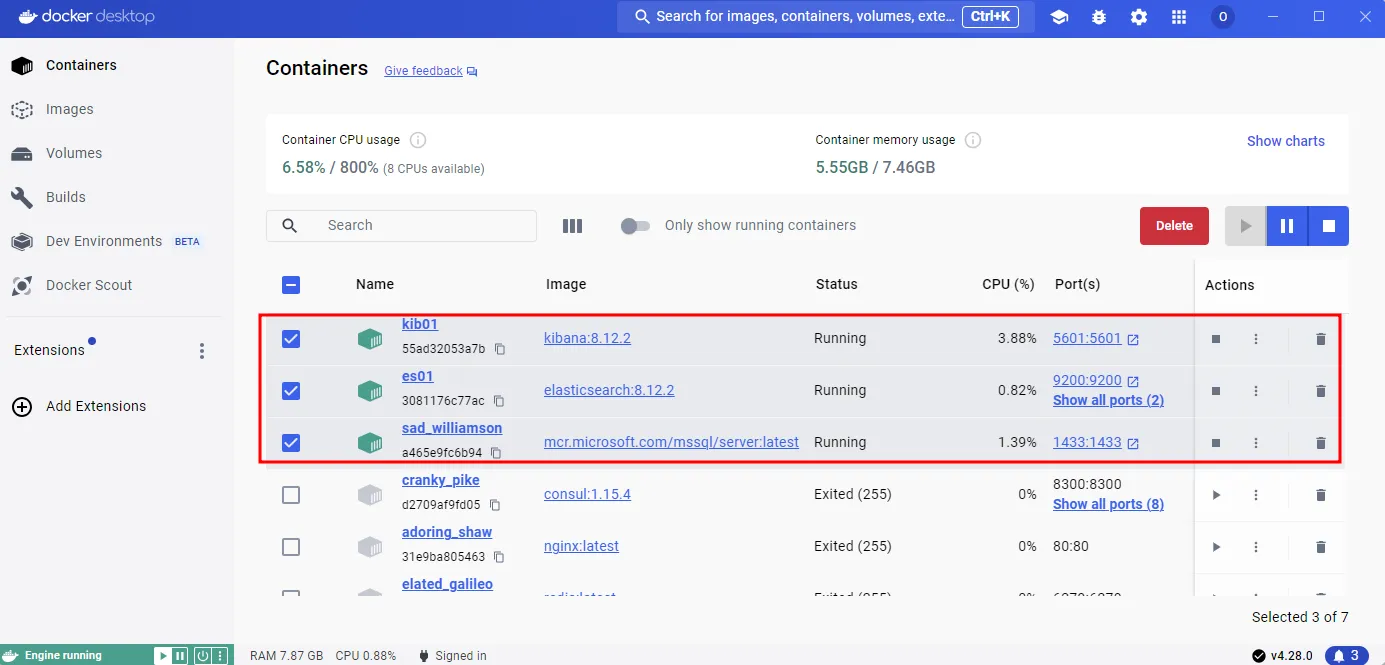Viewport: 1385px width, 665px height.
Task: Start the adoring_shaw container
Action: tap(1217, 547)
